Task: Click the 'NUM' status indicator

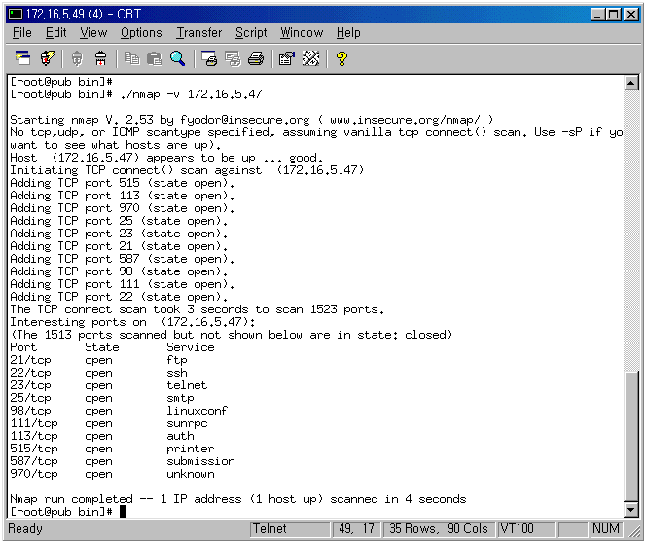Action: point(606,529)
